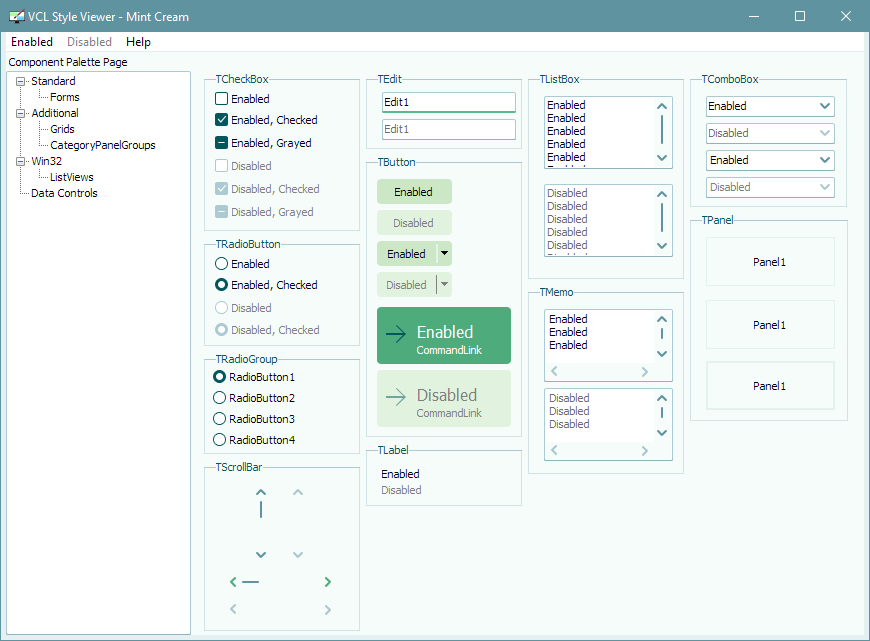870x641 pixels.
Task: Select the Enabled radio button in TRadioButton
Action: point(221,264)
